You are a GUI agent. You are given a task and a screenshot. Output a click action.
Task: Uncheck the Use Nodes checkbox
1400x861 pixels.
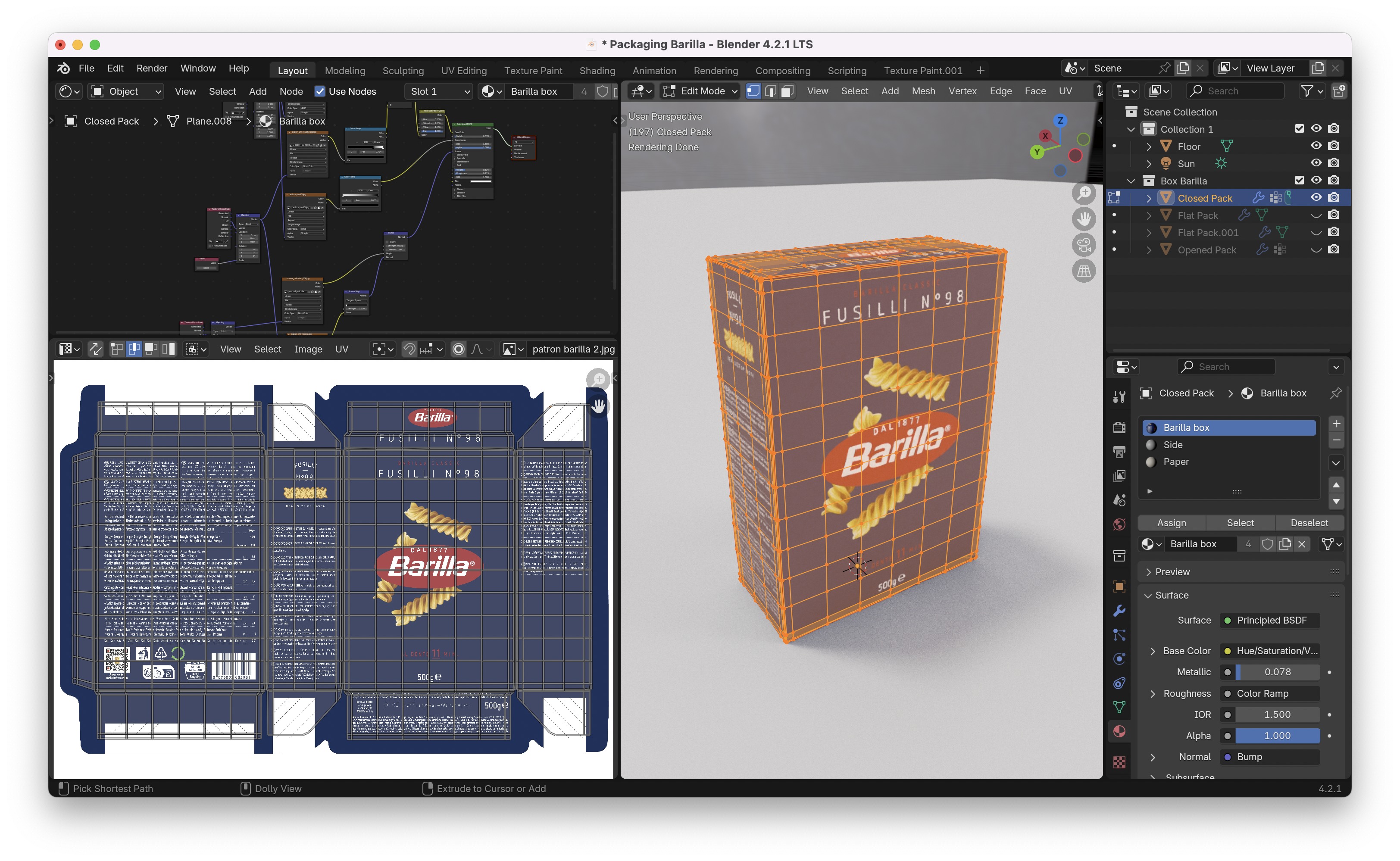tap(319, 91)
